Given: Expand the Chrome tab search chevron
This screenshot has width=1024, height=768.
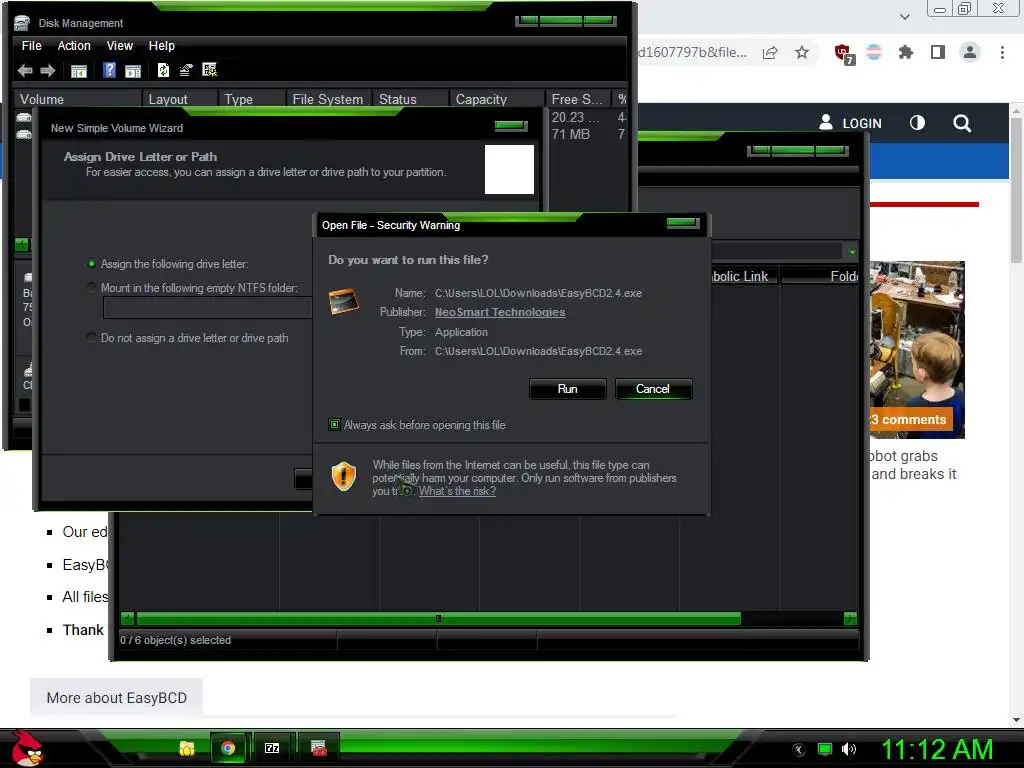Looking at the screenshot, I should click(904, 16).
